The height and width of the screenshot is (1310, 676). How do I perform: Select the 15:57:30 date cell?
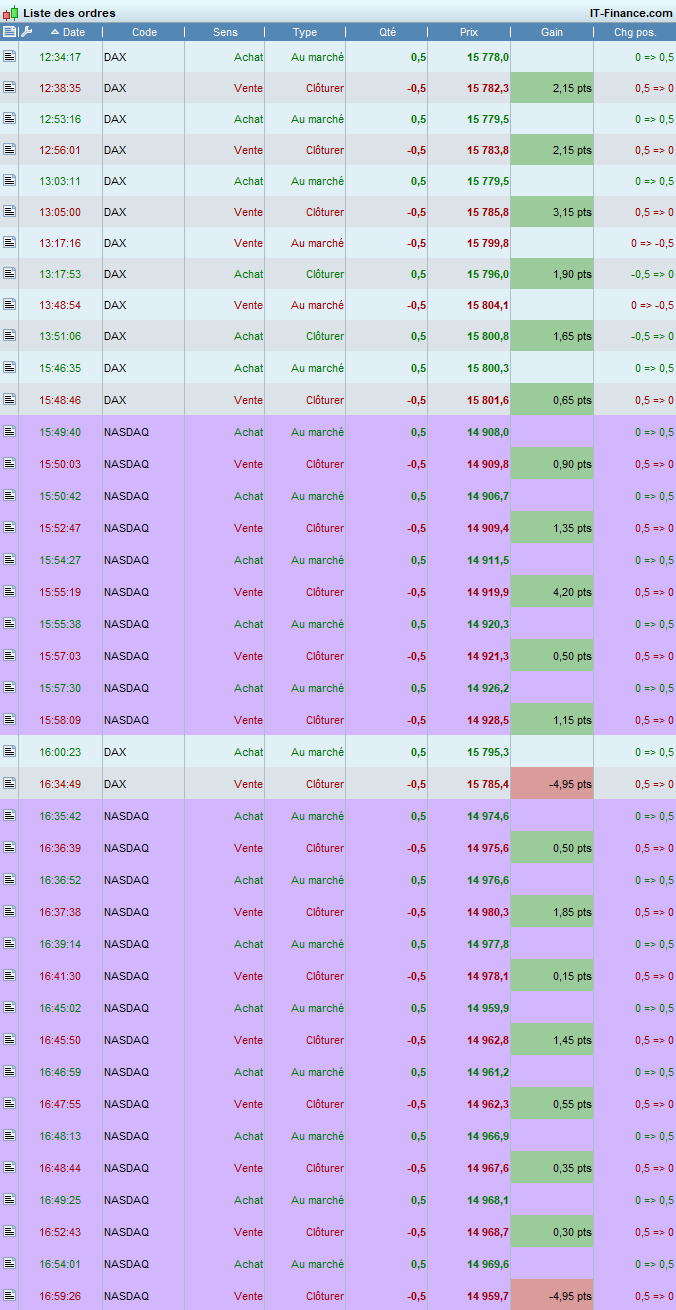pos(60,688)
